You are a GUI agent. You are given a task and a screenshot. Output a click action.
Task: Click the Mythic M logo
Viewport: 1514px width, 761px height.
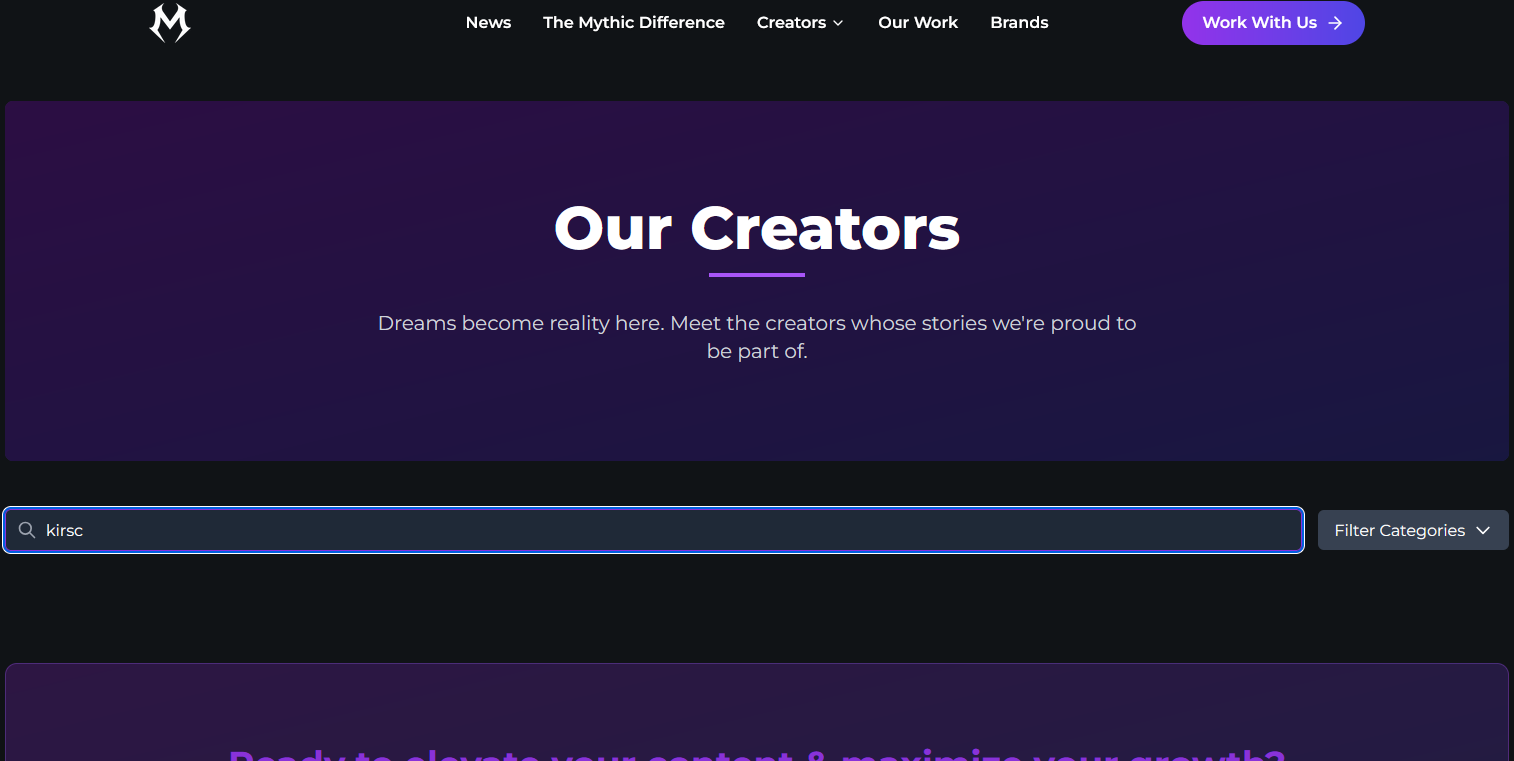tap(170, 23)
